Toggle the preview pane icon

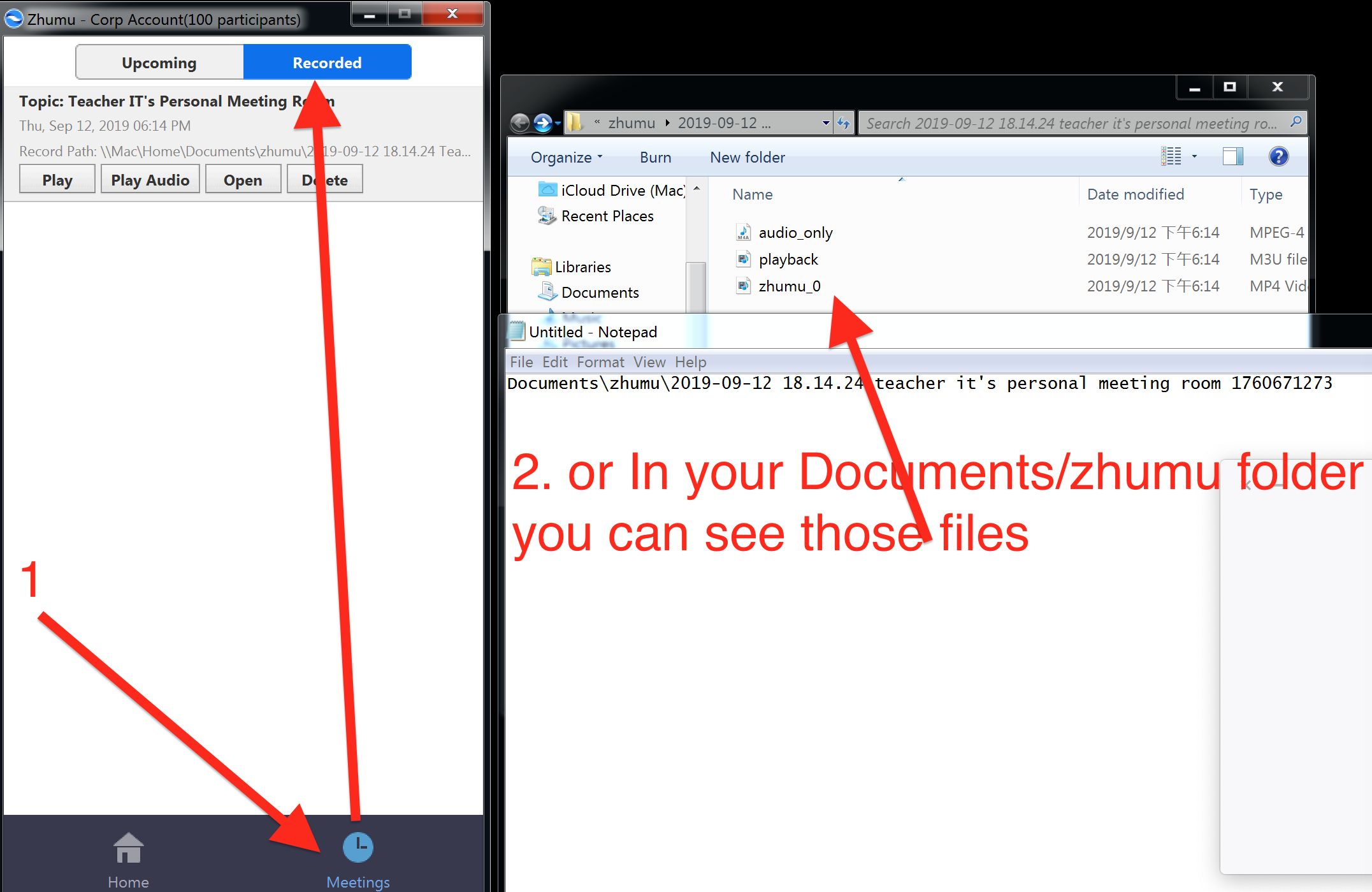click(x=1232, y=156)
